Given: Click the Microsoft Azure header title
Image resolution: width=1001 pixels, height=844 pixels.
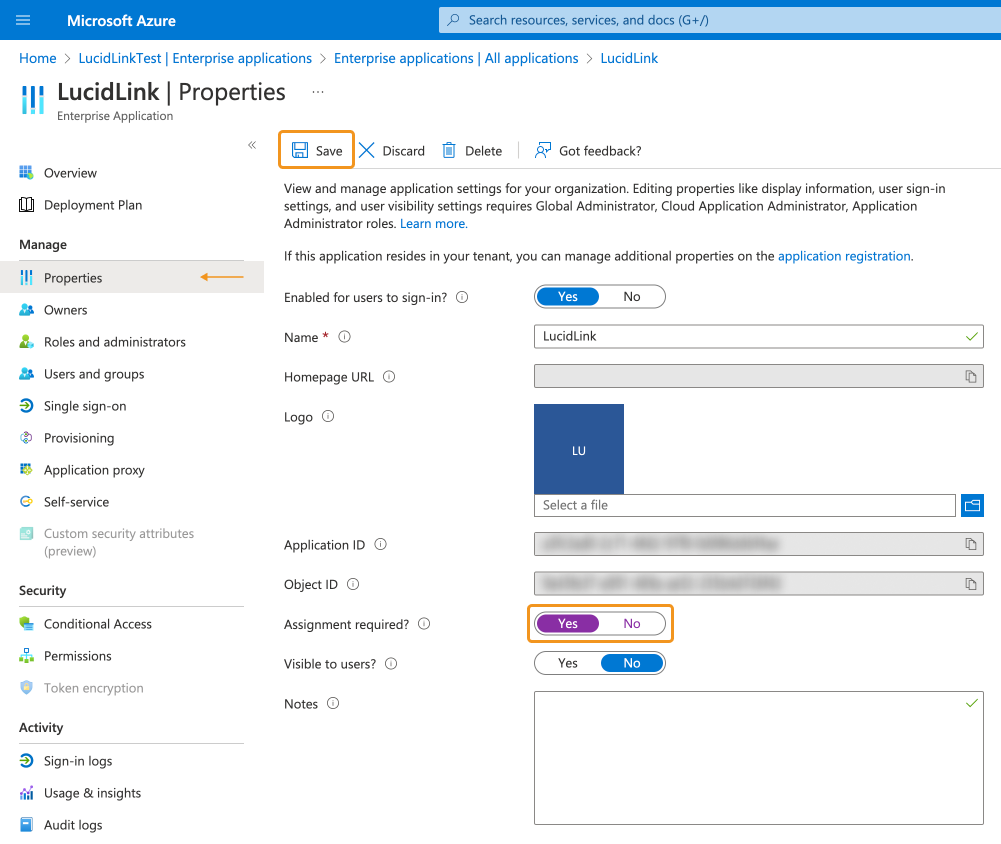Looking at the screenshot, I should click(121, 20).
